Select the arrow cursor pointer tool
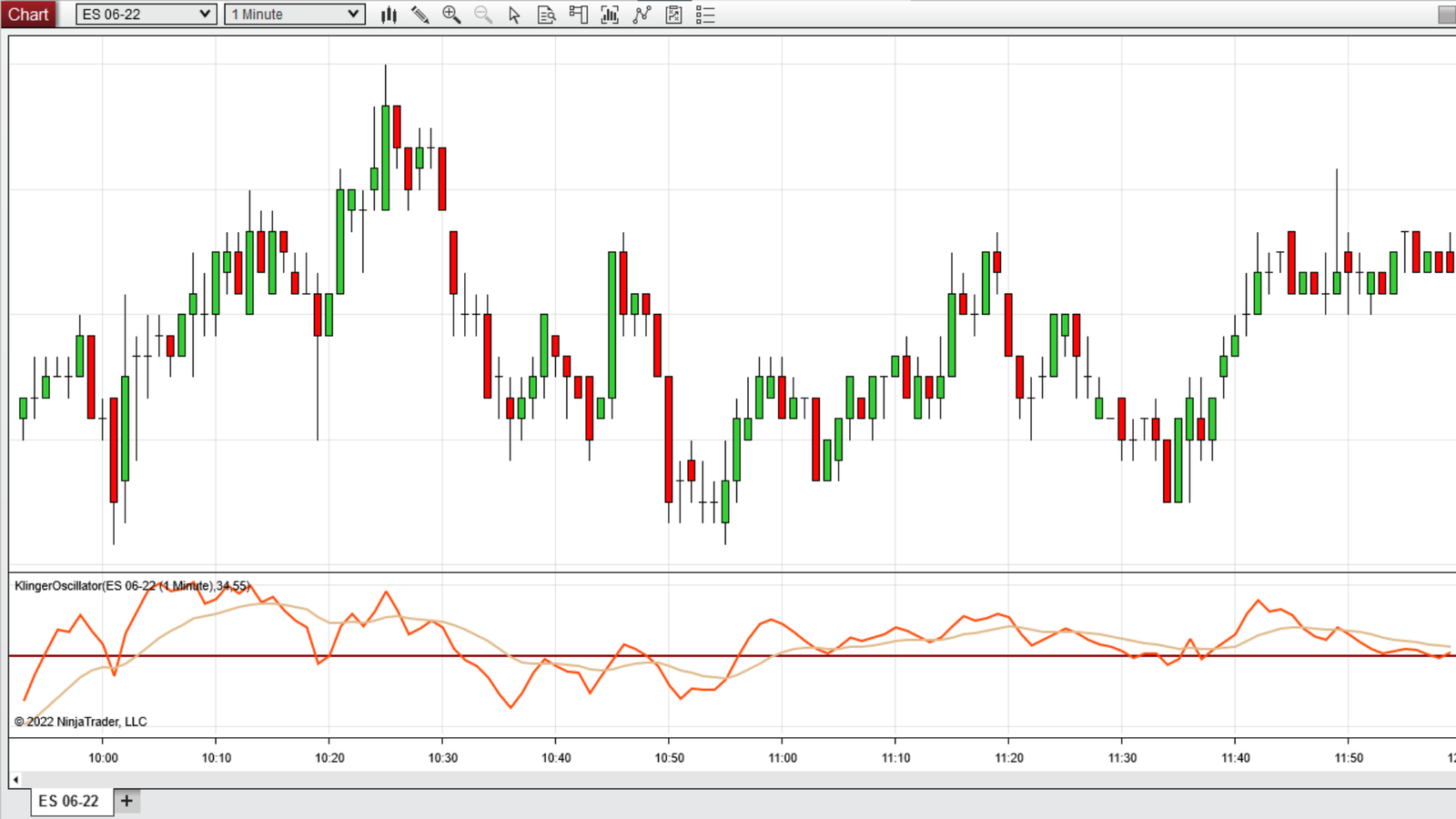1456x819 pixels. (514, 15)
